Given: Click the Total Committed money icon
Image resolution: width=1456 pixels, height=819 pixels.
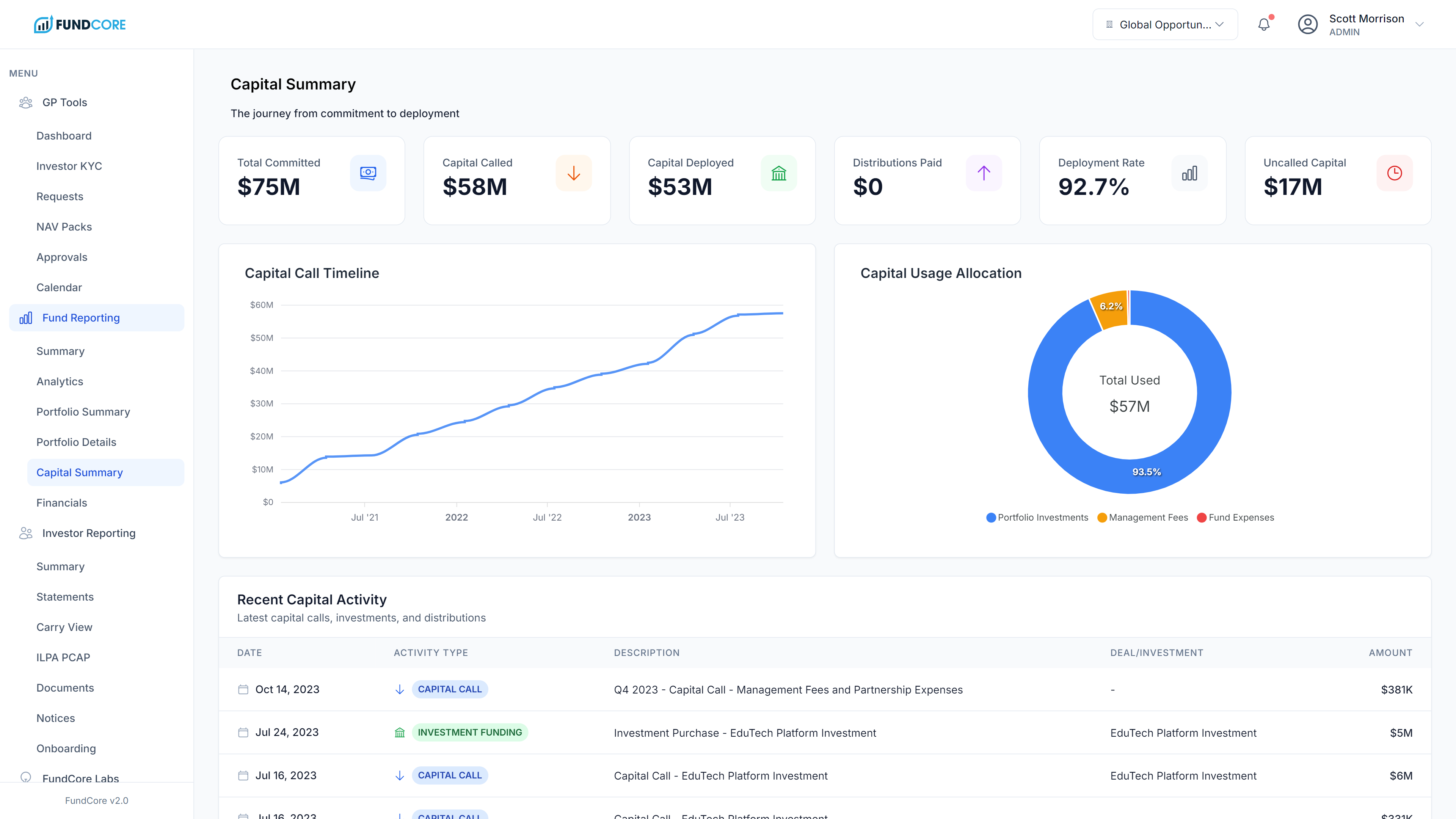Looking at the screenshot, I should click(x=368, y=173).
